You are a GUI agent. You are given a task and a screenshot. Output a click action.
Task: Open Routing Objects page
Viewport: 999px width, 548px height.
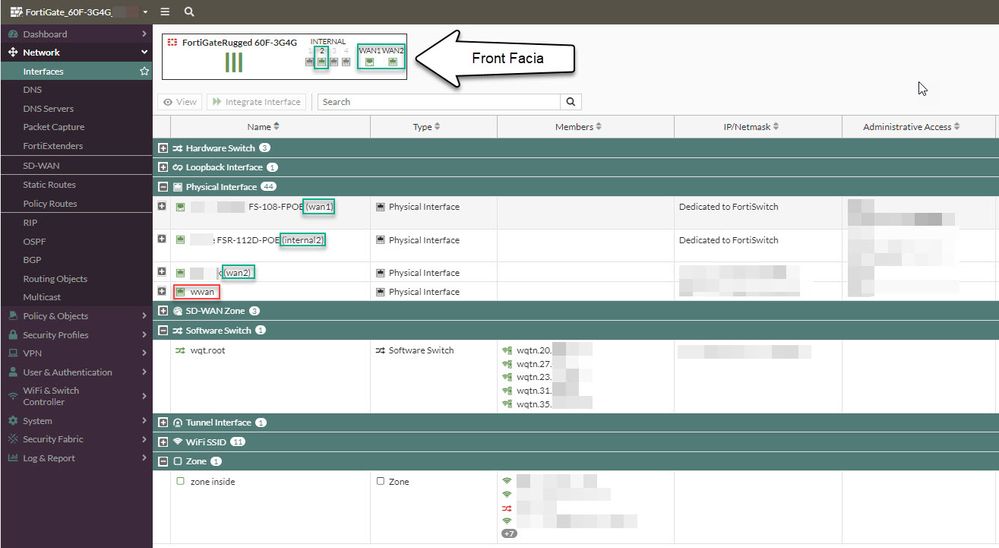55,279
